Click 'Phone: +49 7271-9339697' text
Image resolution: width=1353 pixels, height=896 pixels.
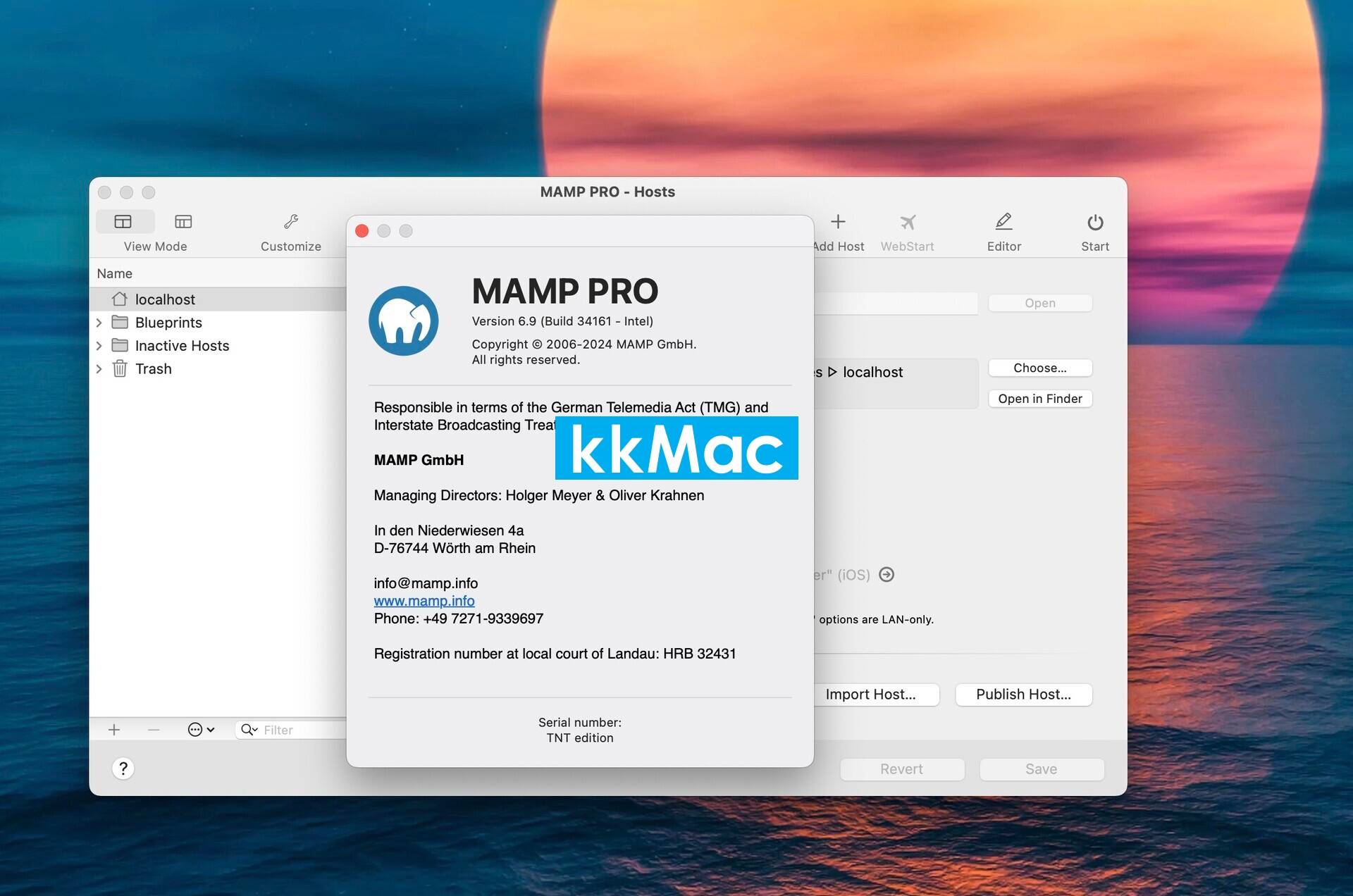pyautogui.click(x=459, y=618)
